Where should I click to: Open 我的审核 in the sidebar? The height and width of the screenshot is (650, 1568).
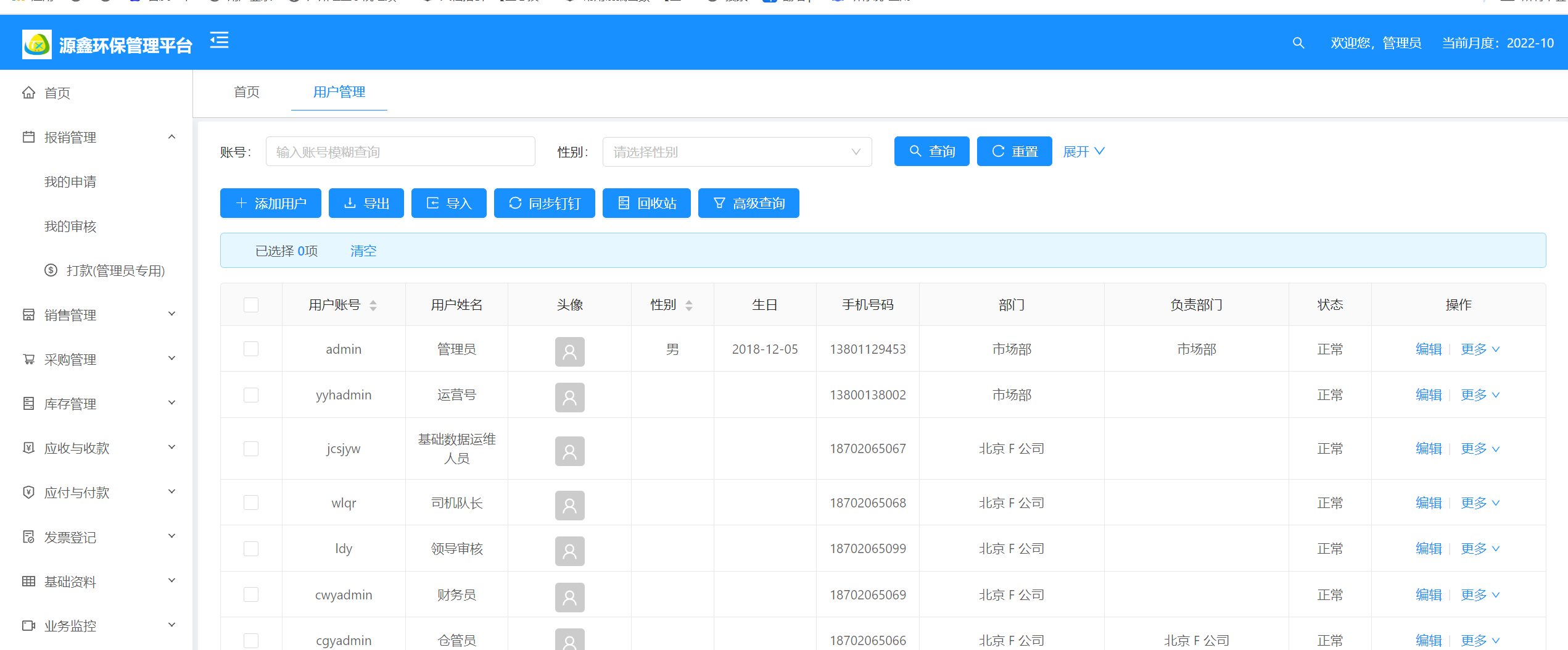pos(70,226)
